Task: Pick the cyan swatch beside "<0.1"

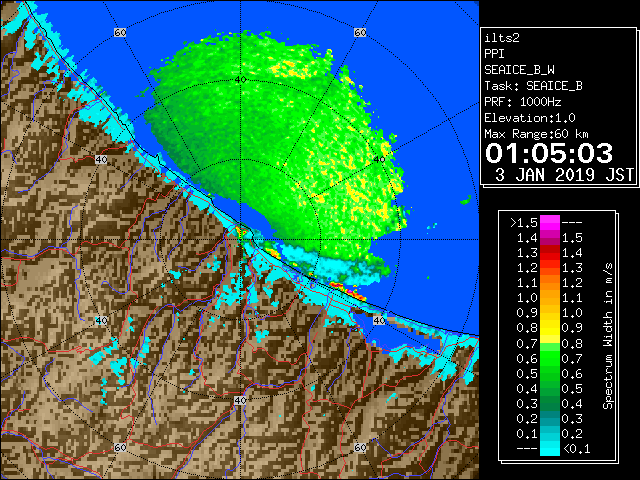Action: point(550,449)
